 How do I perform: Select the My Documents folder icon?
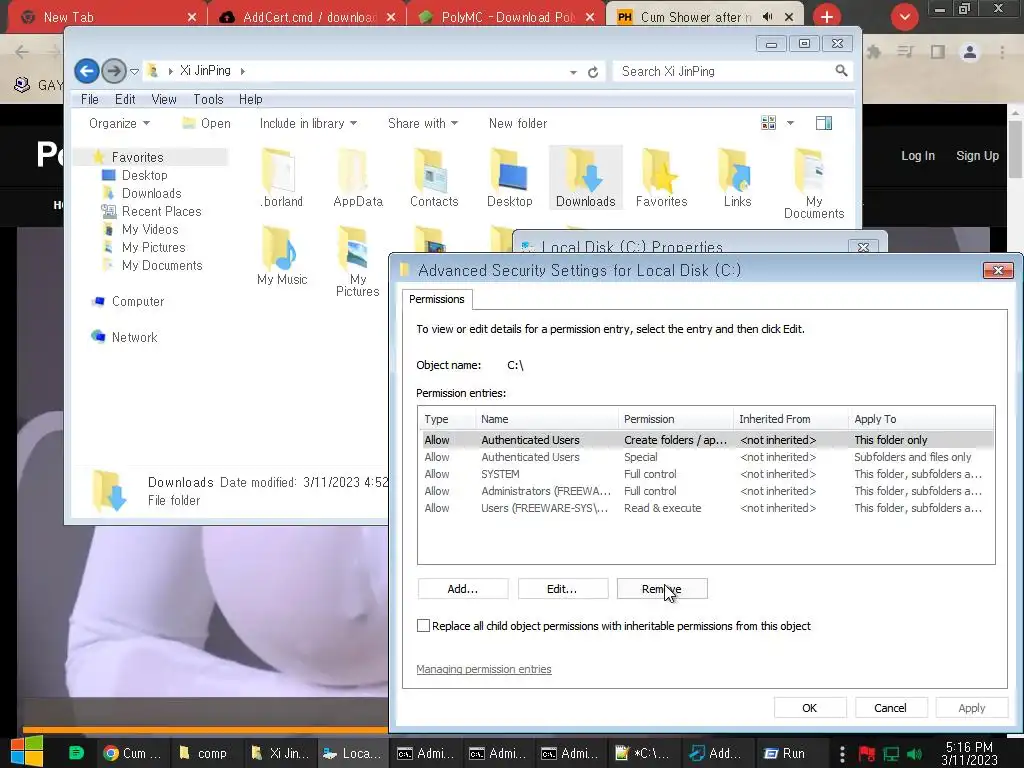814,183
